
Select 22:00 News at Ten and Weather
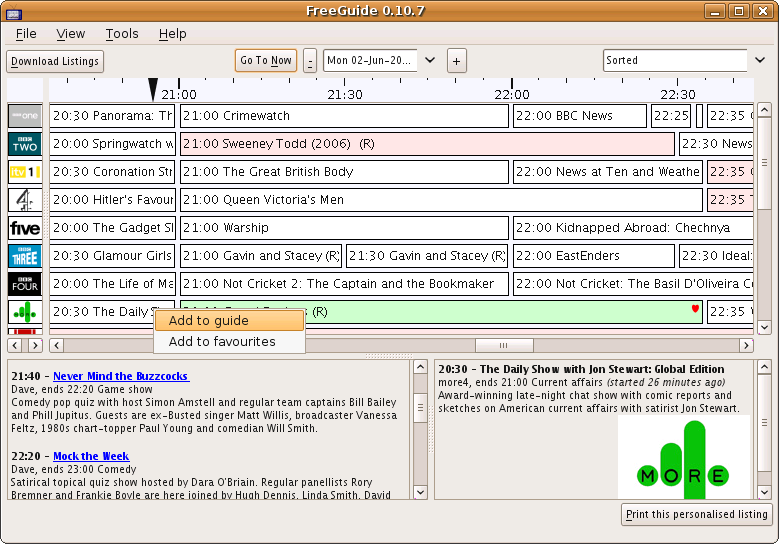tap(608, 172)
